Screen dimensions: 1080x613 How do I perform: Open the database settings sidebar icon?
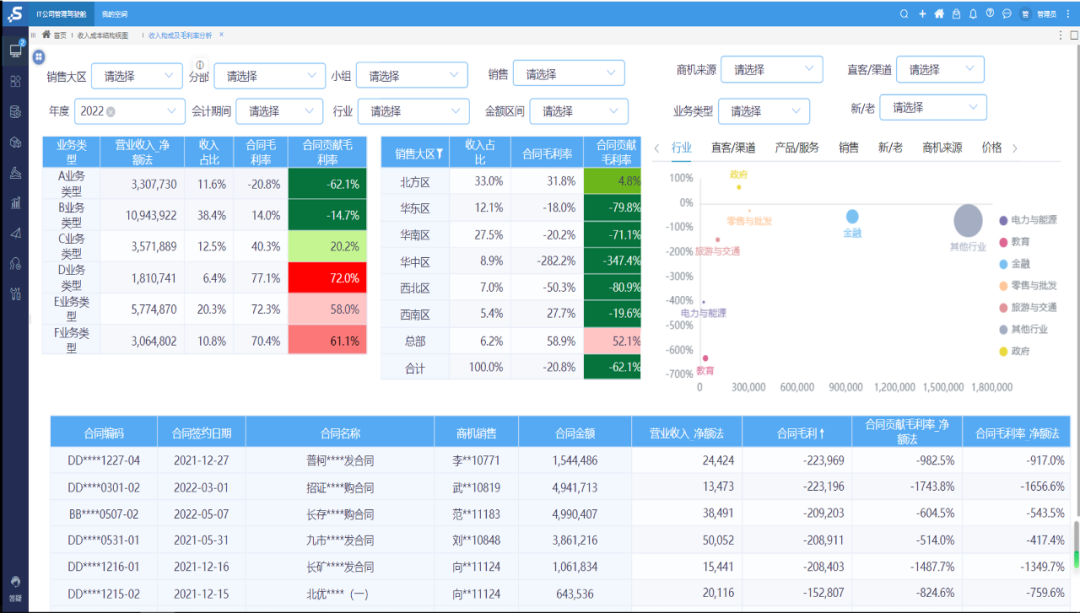pyautogui.click(x=15, y=112)
